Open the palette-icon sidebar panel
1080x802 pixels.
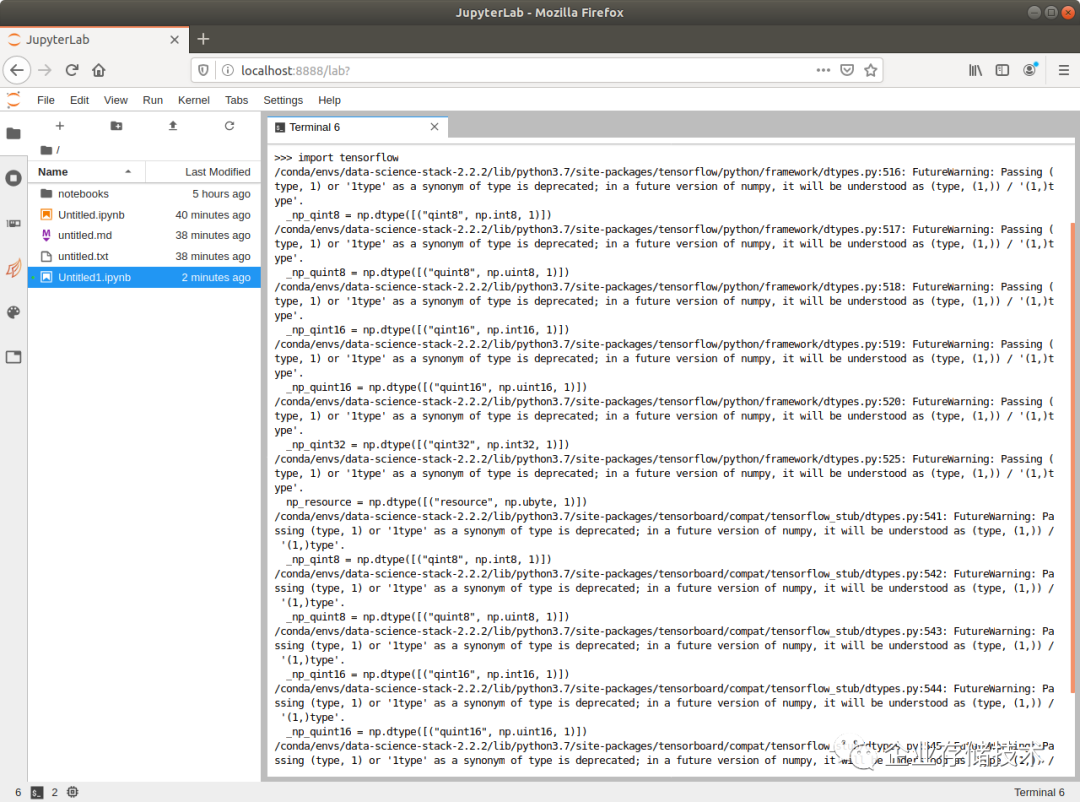click(13, 313)
